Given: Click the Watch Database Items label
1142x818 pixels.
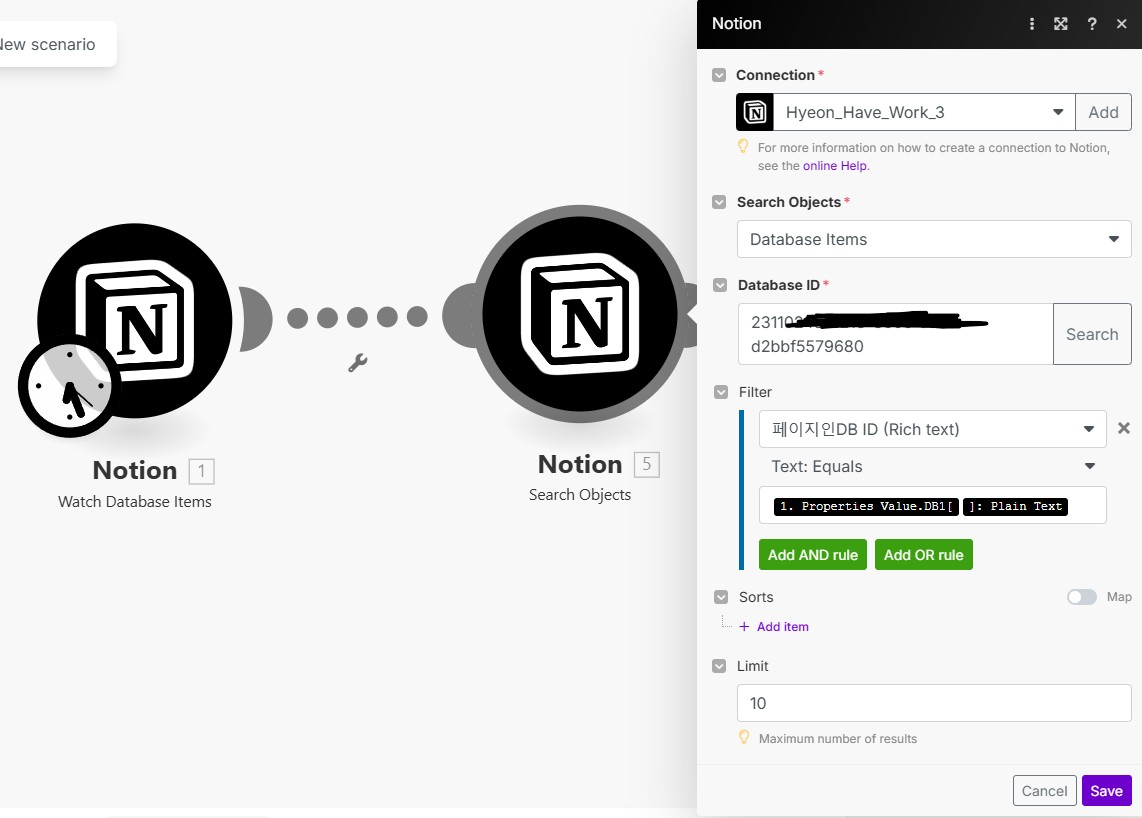Looking at the screenshot, I should tap(135, 502).
